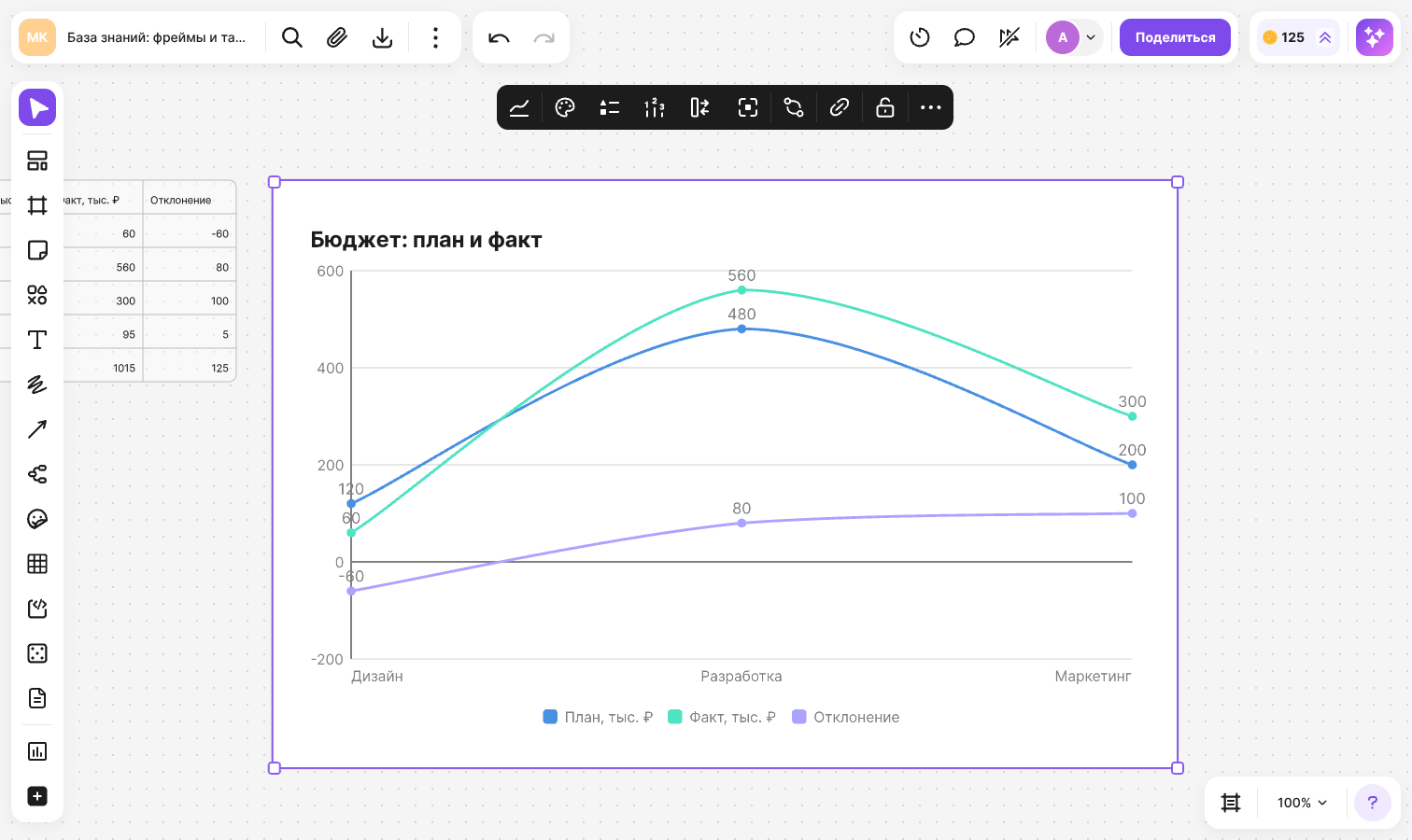1412x840 pixels.
Task: Select the arrow connector tool
Action: click(x=37, y=429)
